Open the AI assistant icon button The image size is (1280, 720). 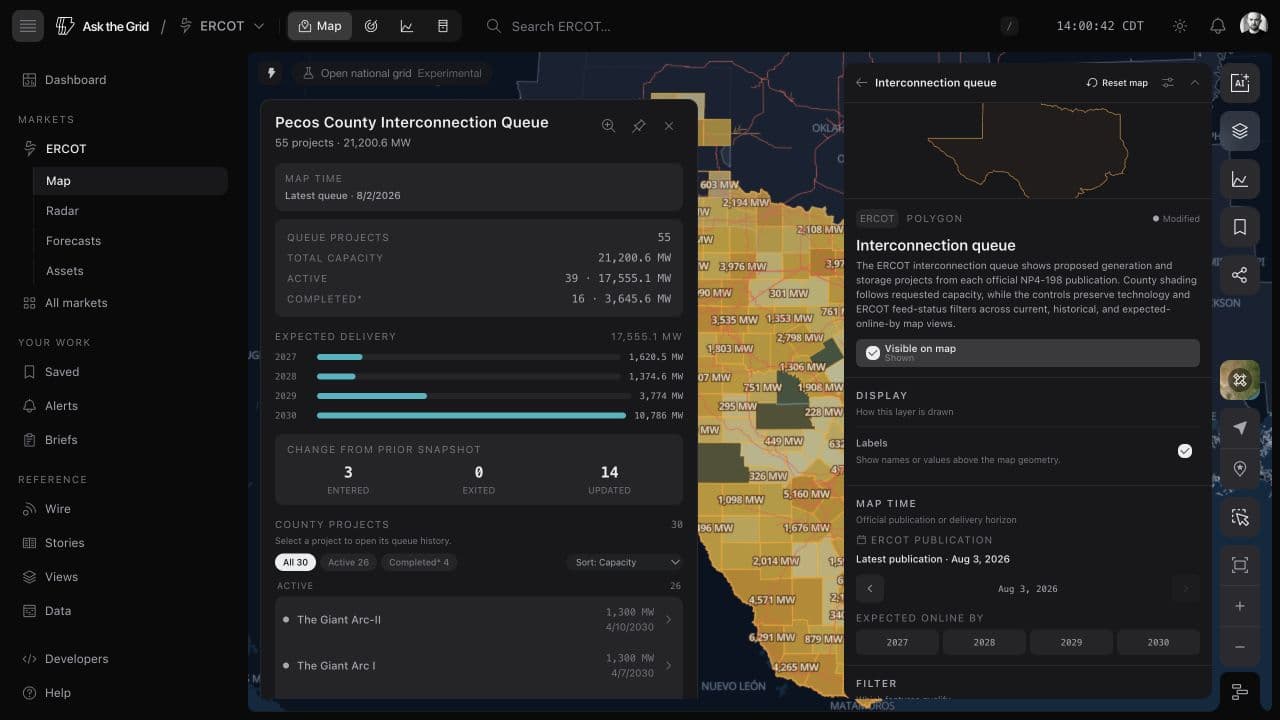tap(1240, 83)
